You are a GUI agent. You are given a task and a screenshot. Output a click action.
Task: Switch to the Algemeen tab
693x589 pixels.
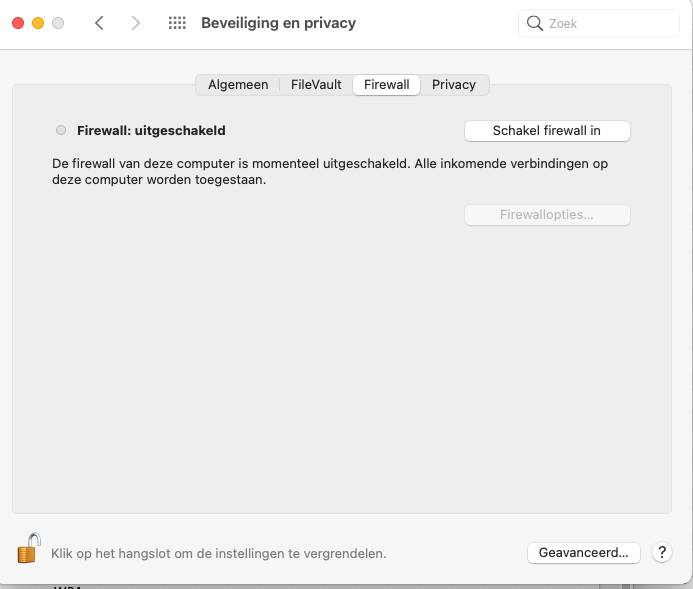pos(238,84)
